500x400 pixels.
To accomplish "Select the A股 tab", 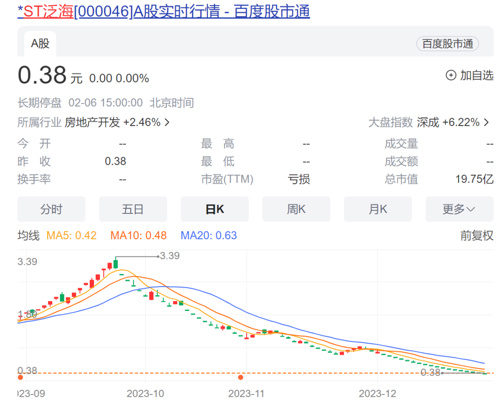I will pos(40,44).
